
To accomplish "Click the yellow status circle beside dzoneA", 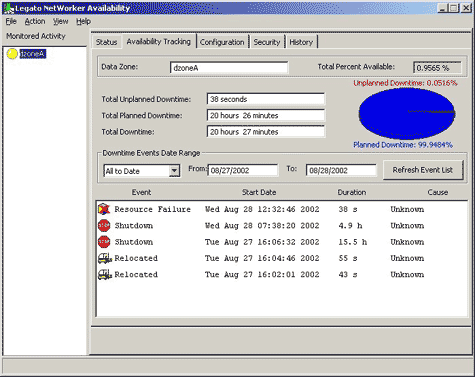I will (x=12, y=54).
